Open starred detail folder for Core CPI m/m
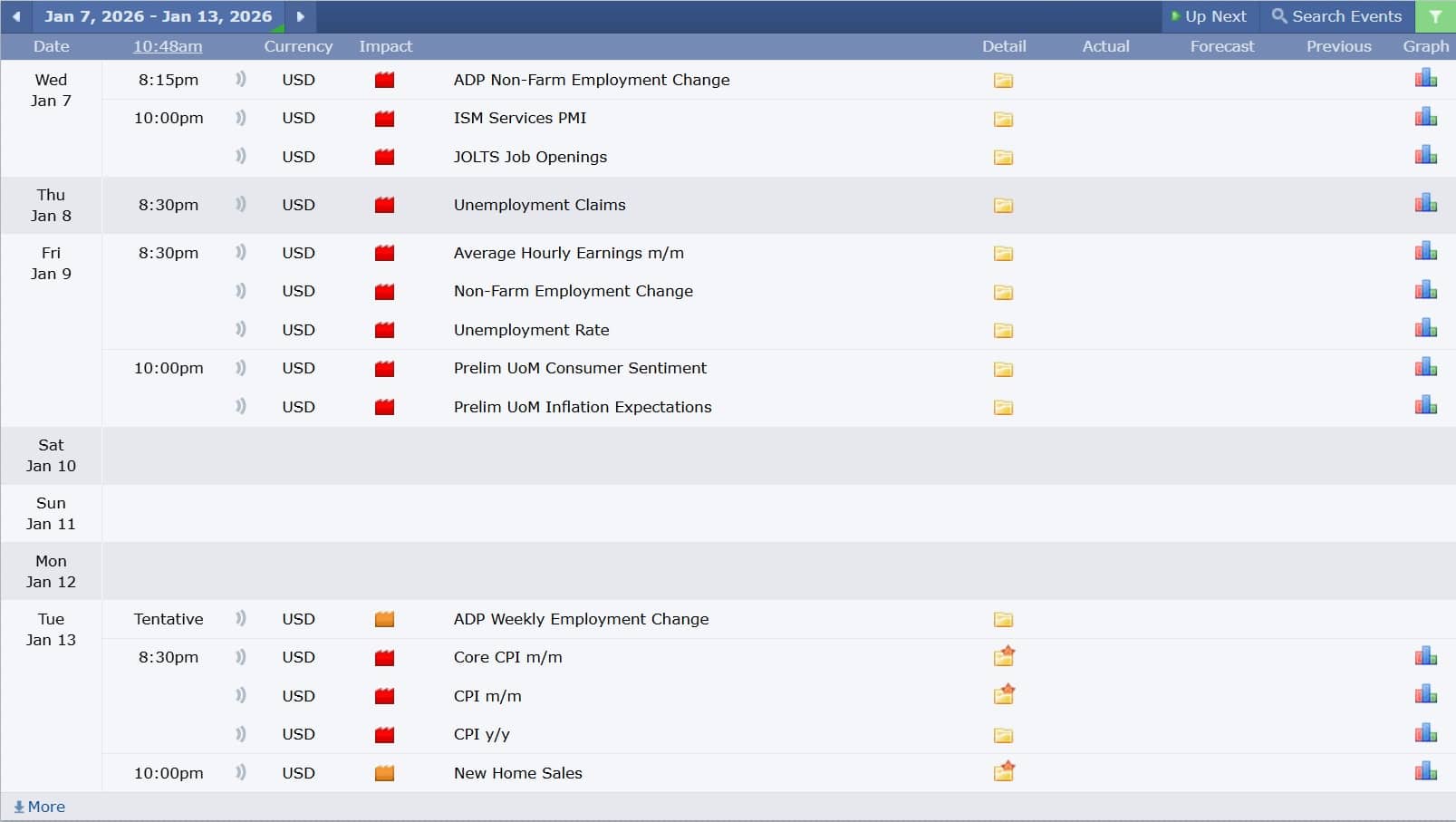Screen dimensions: 1456x822 tap(1003, 657)
